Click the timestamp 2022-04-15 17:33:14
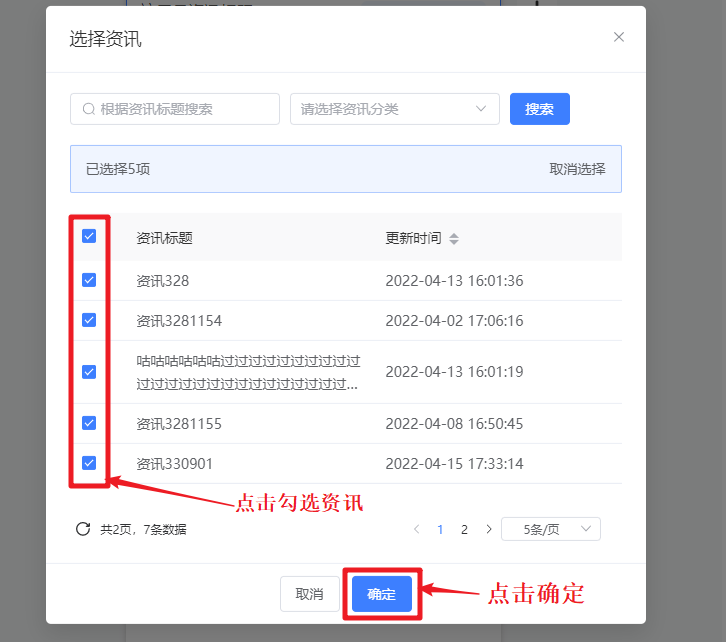Image resolution: width=727 pixels, height=642 pixels. tap(454, 464)
